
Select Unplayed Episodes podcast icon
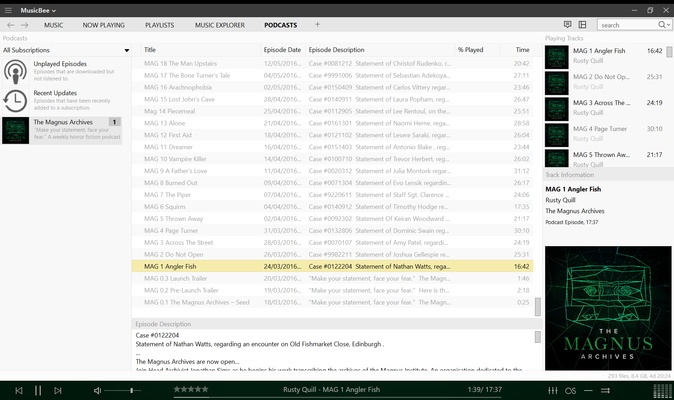coord(15,71)
